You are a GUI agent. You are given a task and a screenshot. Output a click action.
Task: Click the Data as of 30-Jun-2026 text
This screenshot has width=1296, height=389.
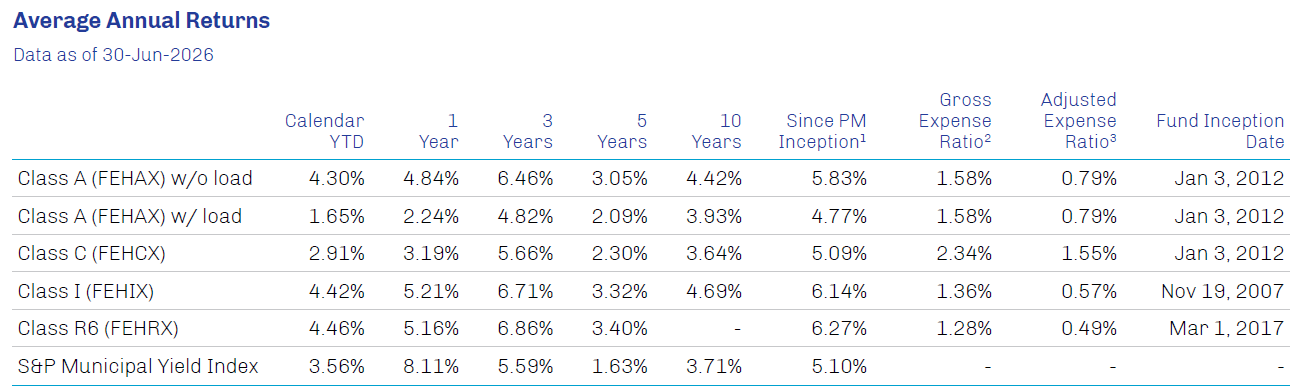point(113,55)
